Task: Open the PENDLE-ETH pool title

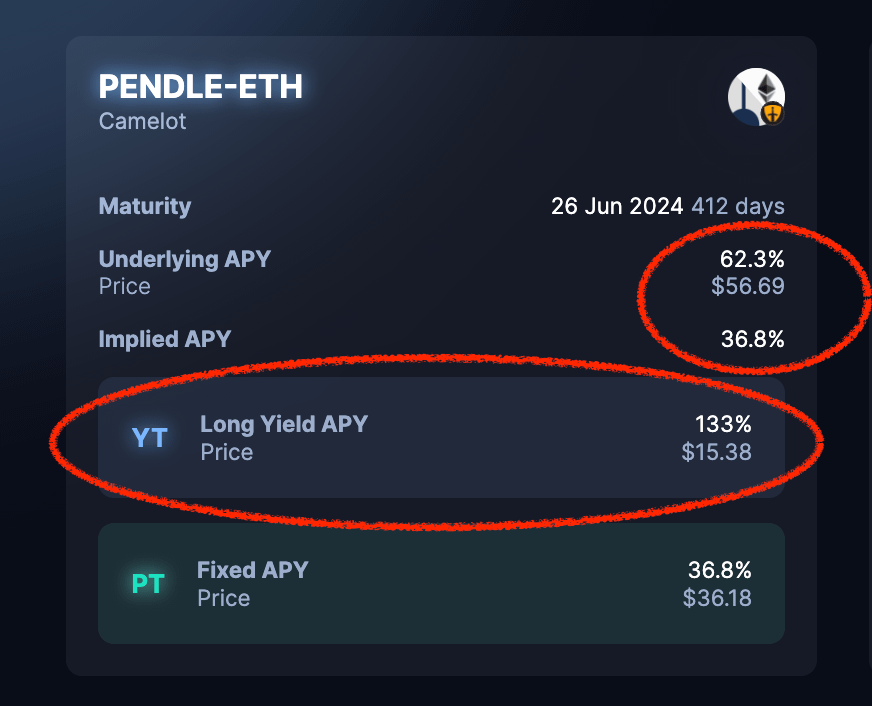Action: click(200, 87)
